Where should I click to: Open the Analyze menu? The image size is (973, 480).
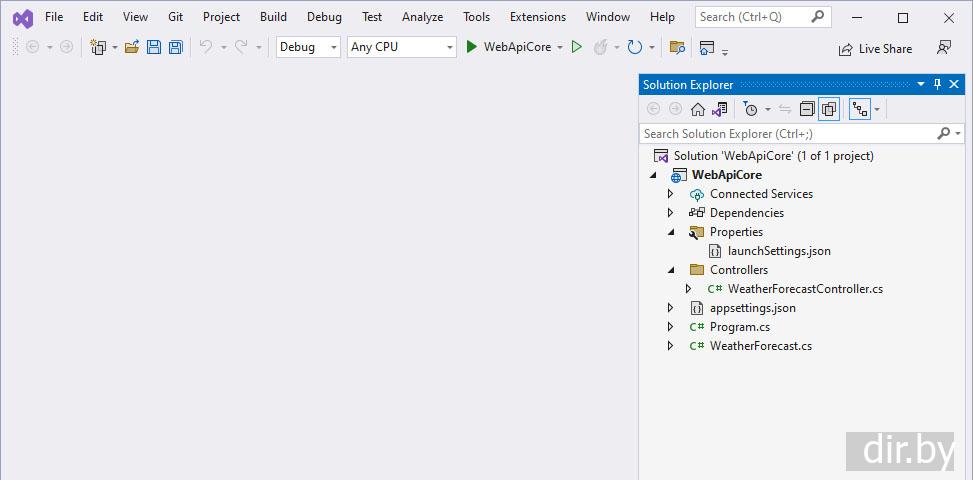[423, 17]
